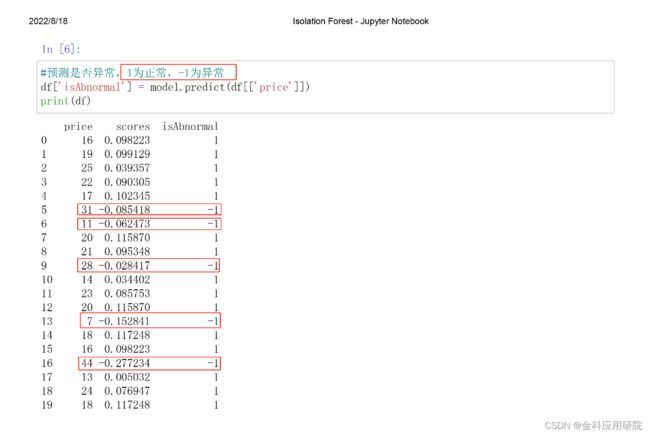
Task: Click the price column header
Action: click(x=78, y=126)
